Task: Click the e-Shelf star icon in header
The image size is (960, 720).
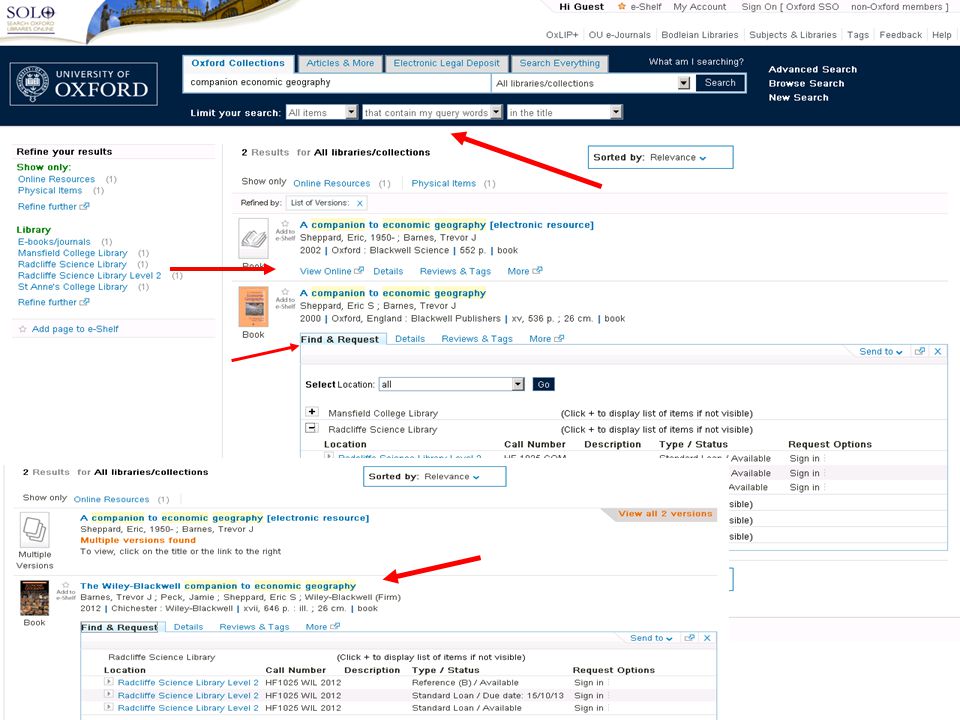Action: tap(621, 7)
